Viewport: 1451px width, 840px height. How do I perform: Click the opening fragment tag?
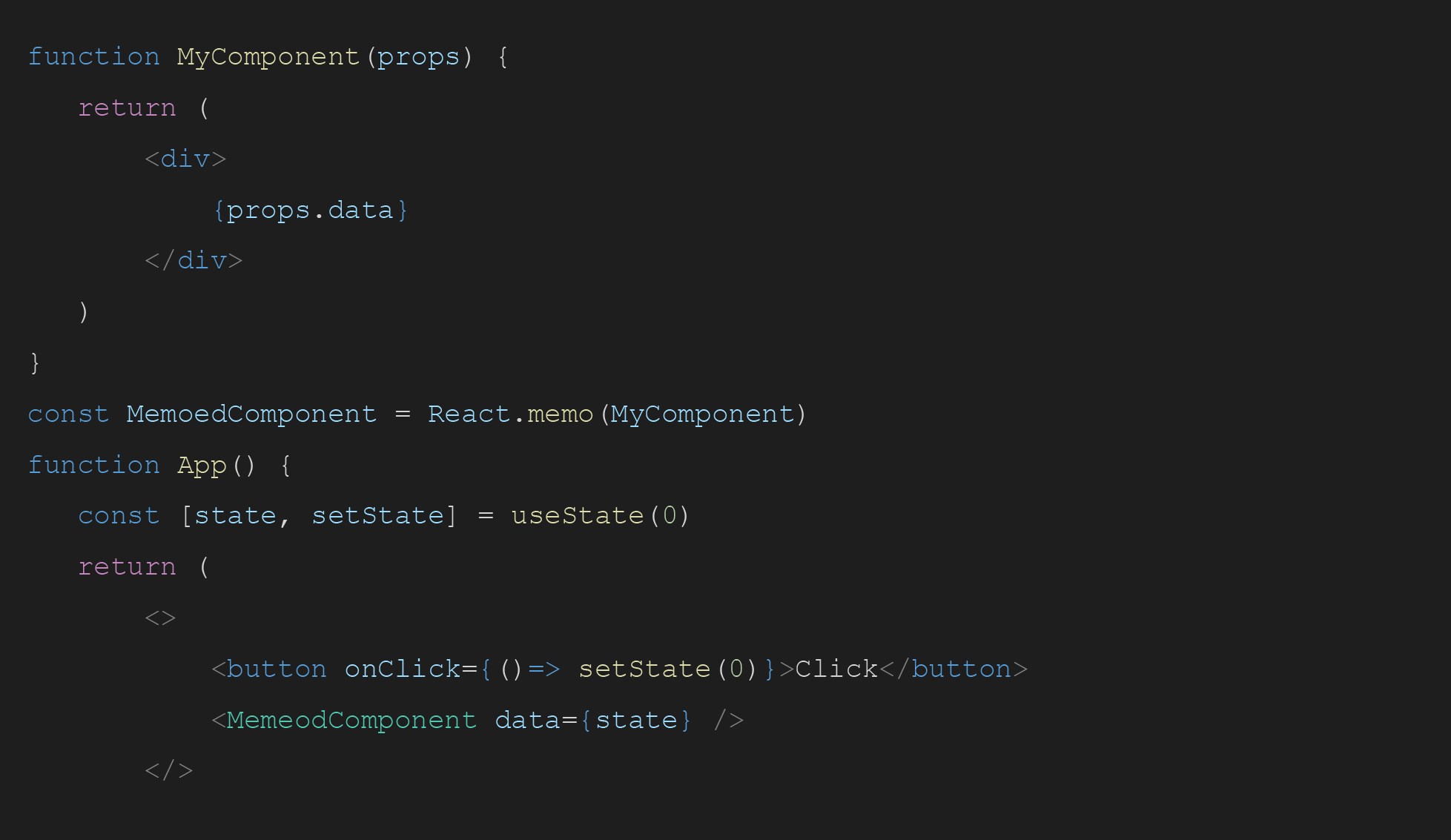click(x=160, y=618)
